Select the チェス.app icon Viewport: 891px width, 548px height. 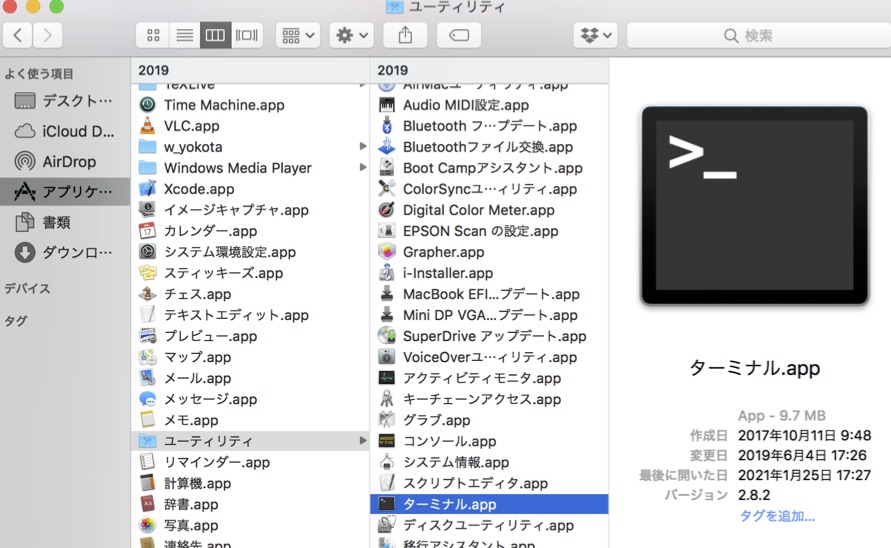click(x=147, y=293)
